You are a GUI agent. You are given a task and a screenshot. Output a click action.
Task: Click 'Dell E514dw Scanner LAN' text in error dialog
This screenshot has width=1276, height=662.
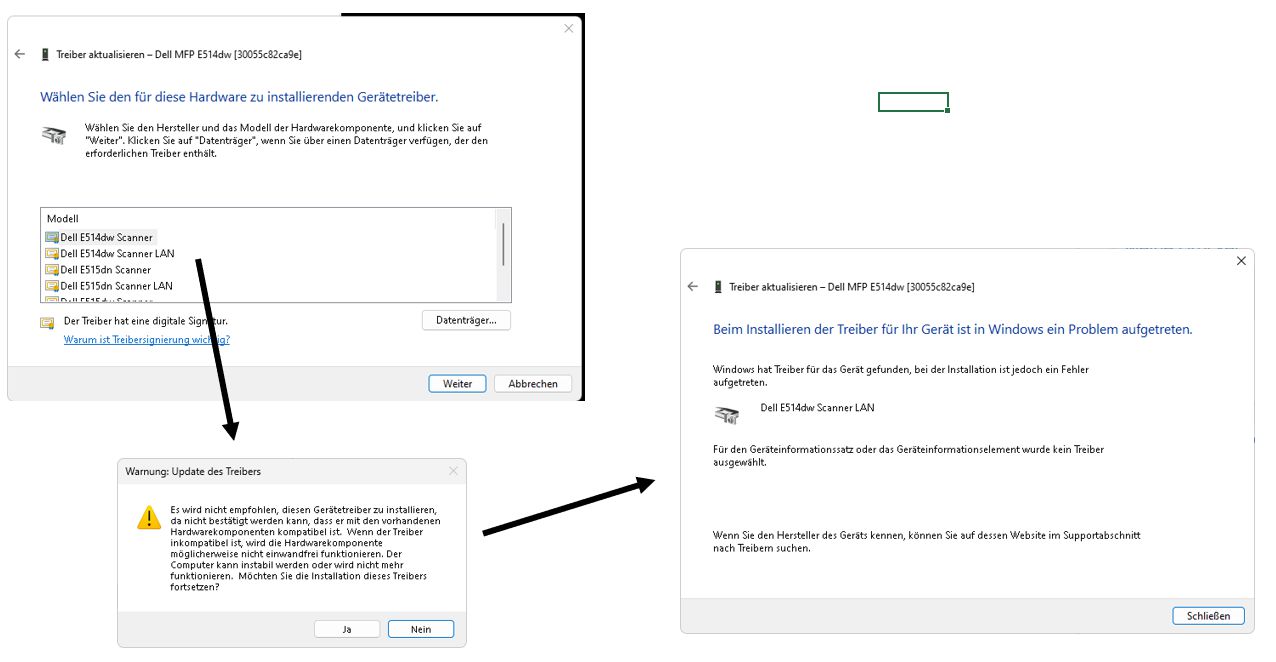pos(818,408)
